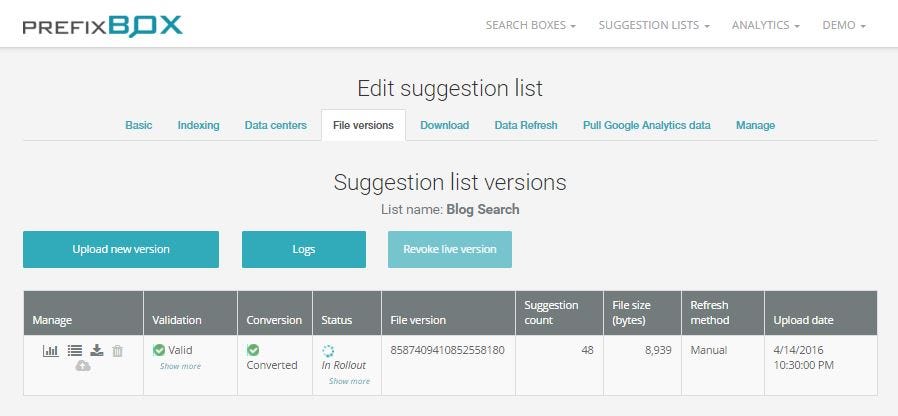Switch to the Data Refresh tab

[x=526, y=125]
